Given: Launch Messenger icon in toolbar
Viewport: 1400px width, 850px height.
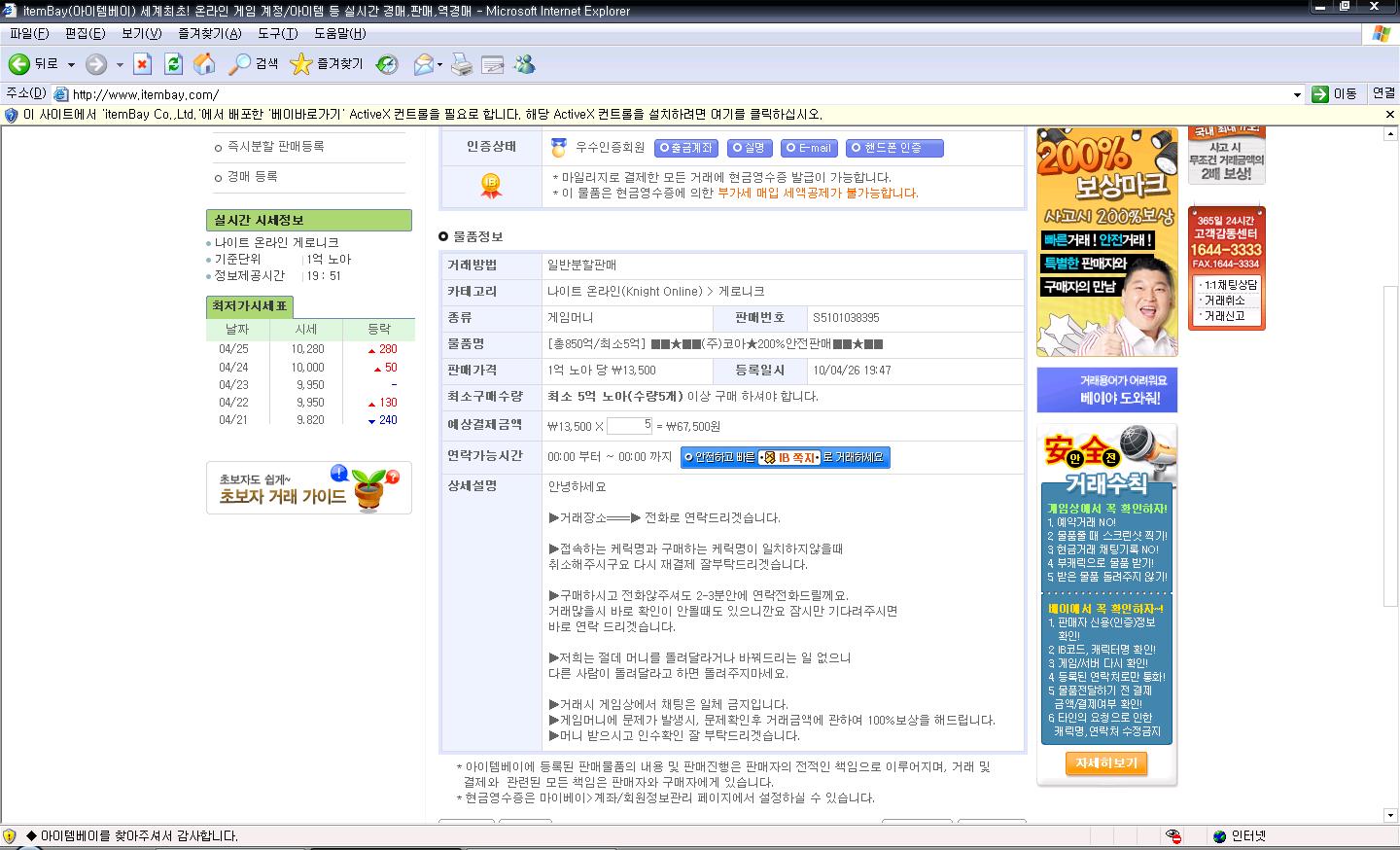Looking at the screenshot, I should pyautogui.click(x=525, y=64).
